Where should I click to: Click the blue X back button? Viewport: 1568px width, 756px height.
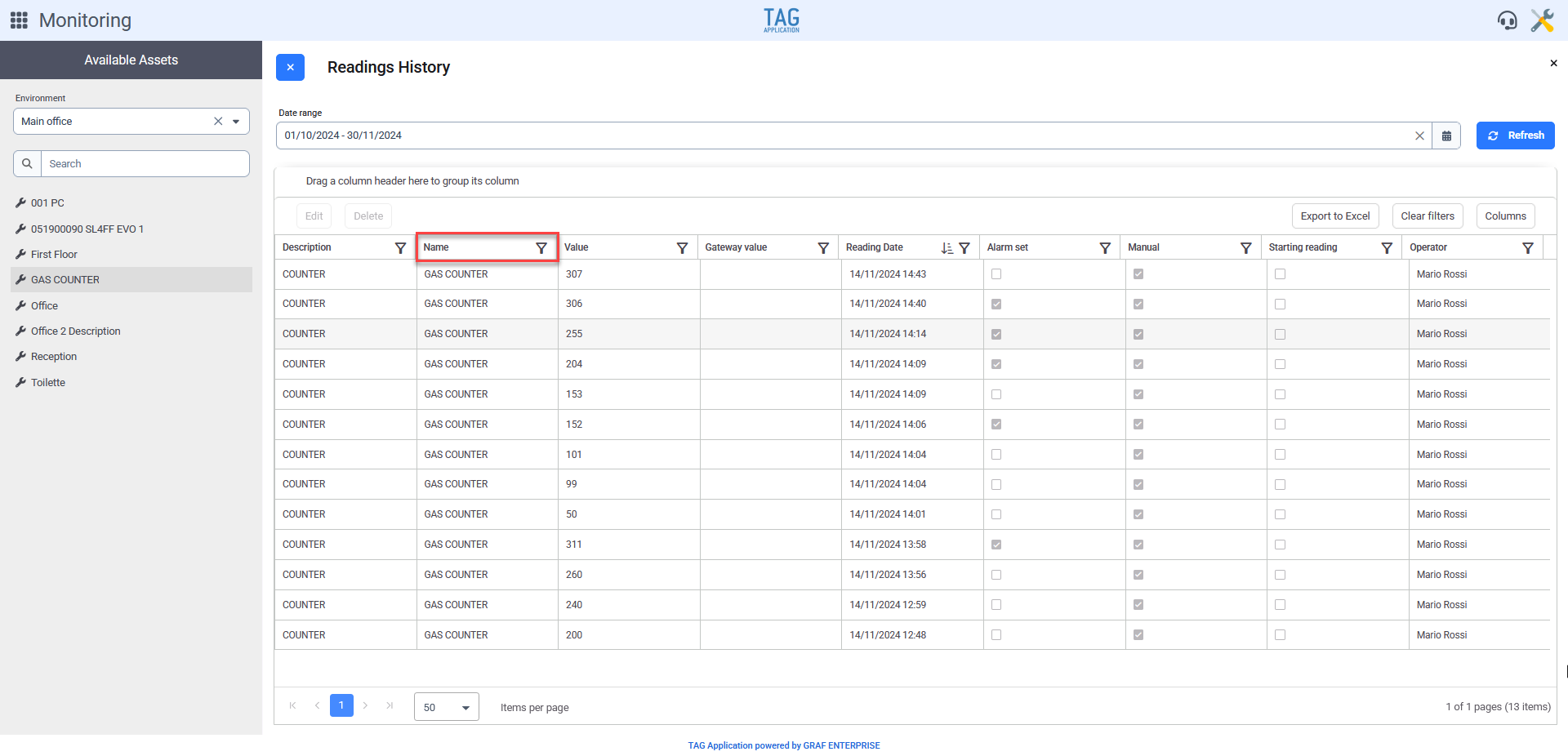pos(290,67)
